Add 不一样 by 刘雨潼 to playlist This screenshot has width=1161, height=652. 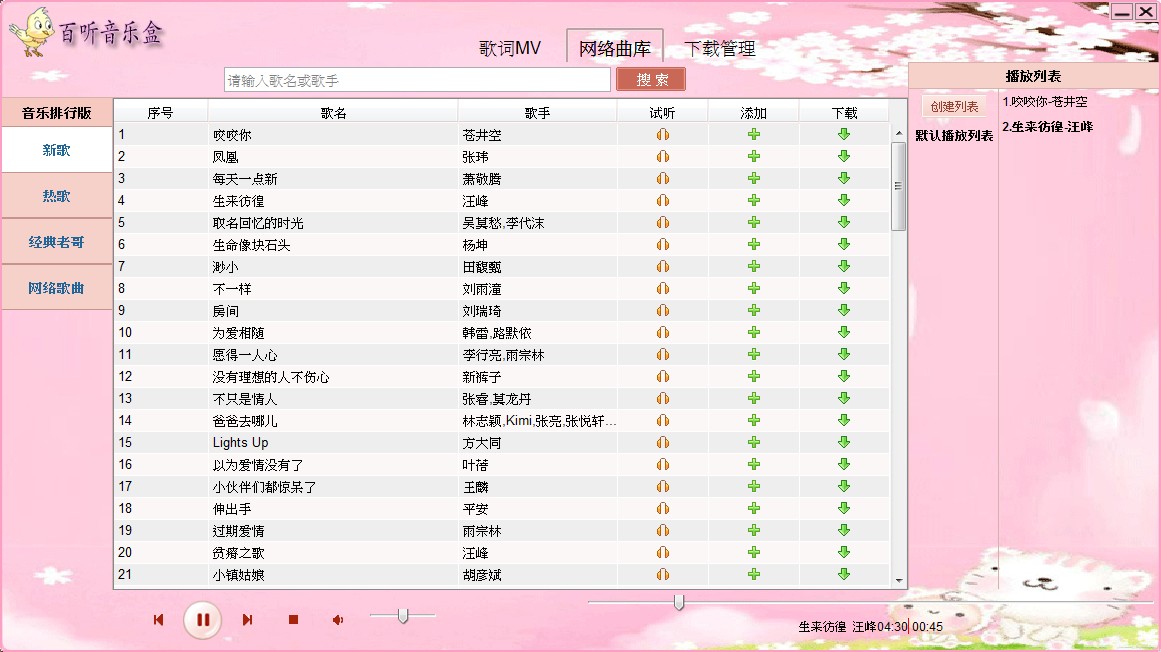coord(754,289)
